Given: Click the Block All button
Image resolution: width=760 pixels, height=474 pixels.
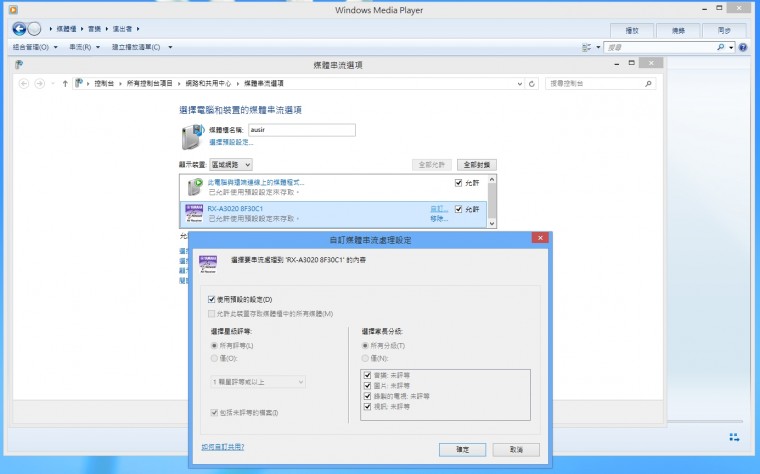Looking at the screenshot, I should pyautogui.click(x=476, y=165).
